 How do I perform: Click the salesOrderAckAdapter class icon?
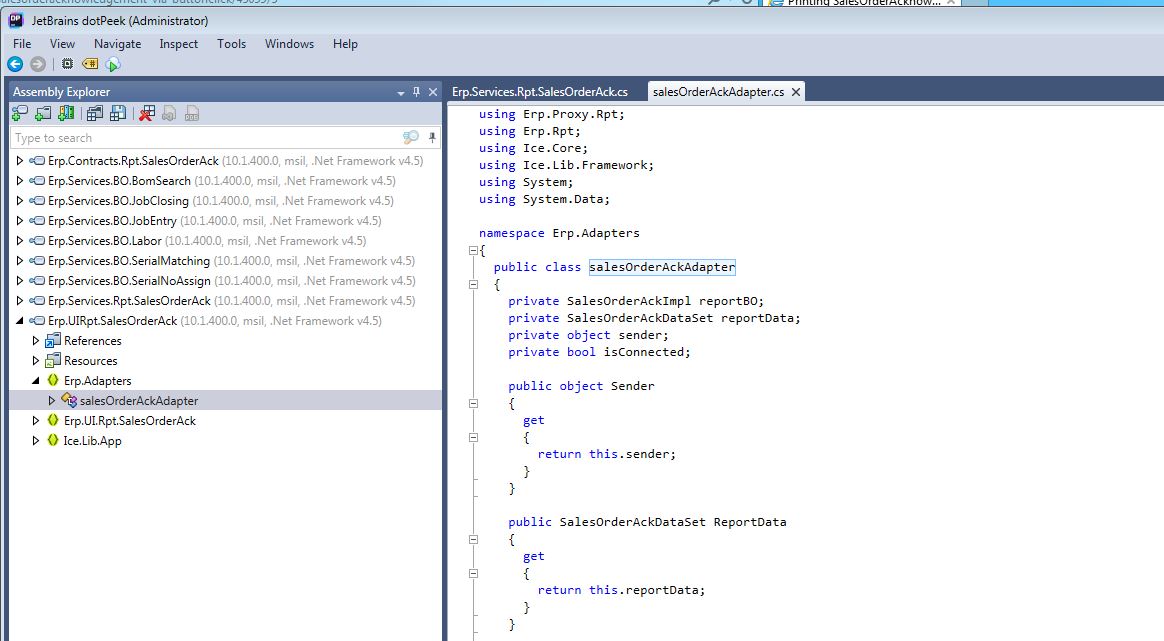click(x=69, y=400)
